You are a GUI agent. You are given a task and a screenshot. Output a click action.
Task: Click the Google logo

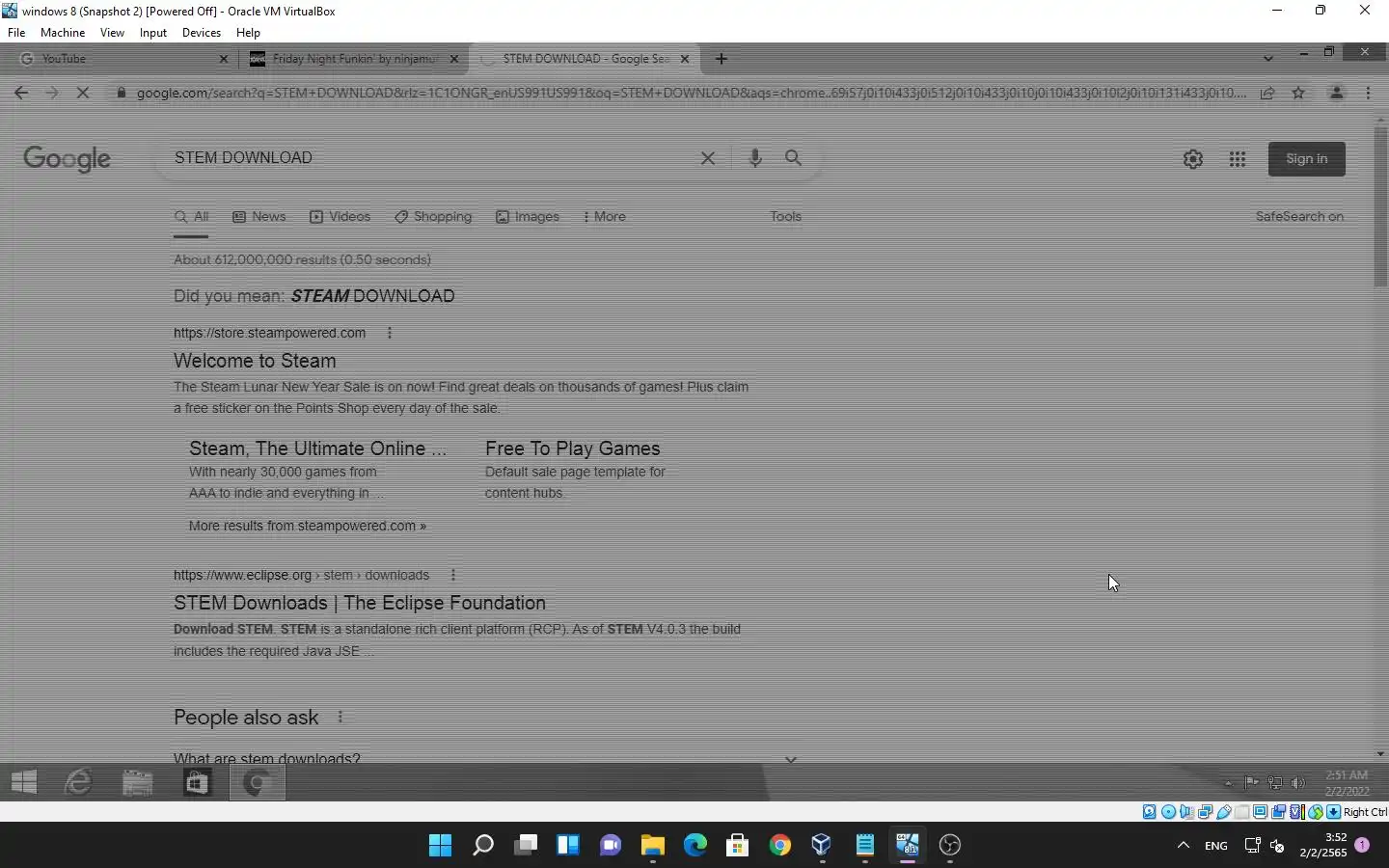67,159
